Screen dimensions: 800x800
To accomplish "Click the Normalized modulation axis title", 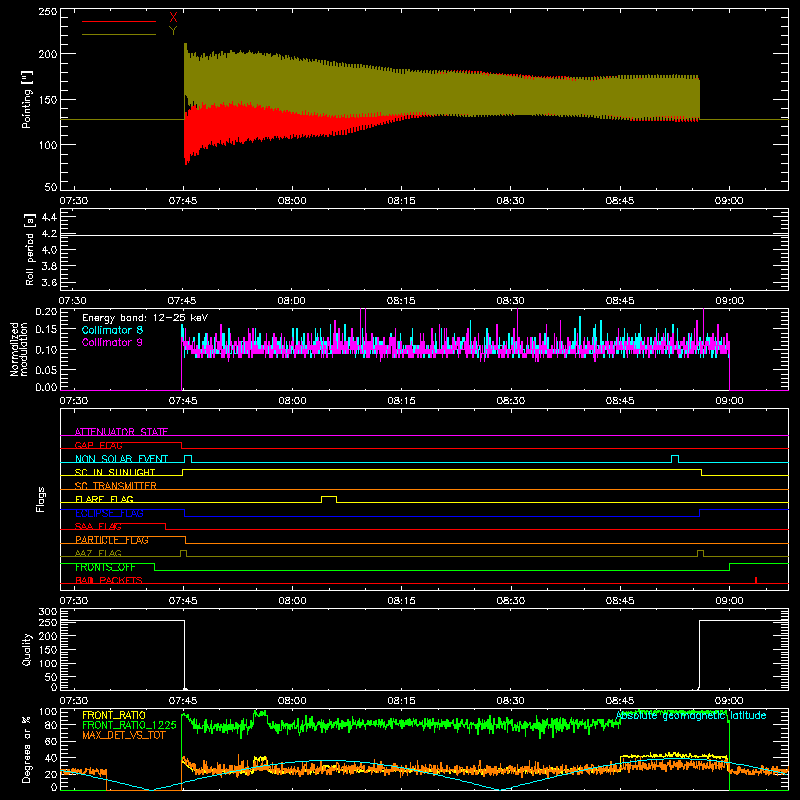I will point(19,349).
